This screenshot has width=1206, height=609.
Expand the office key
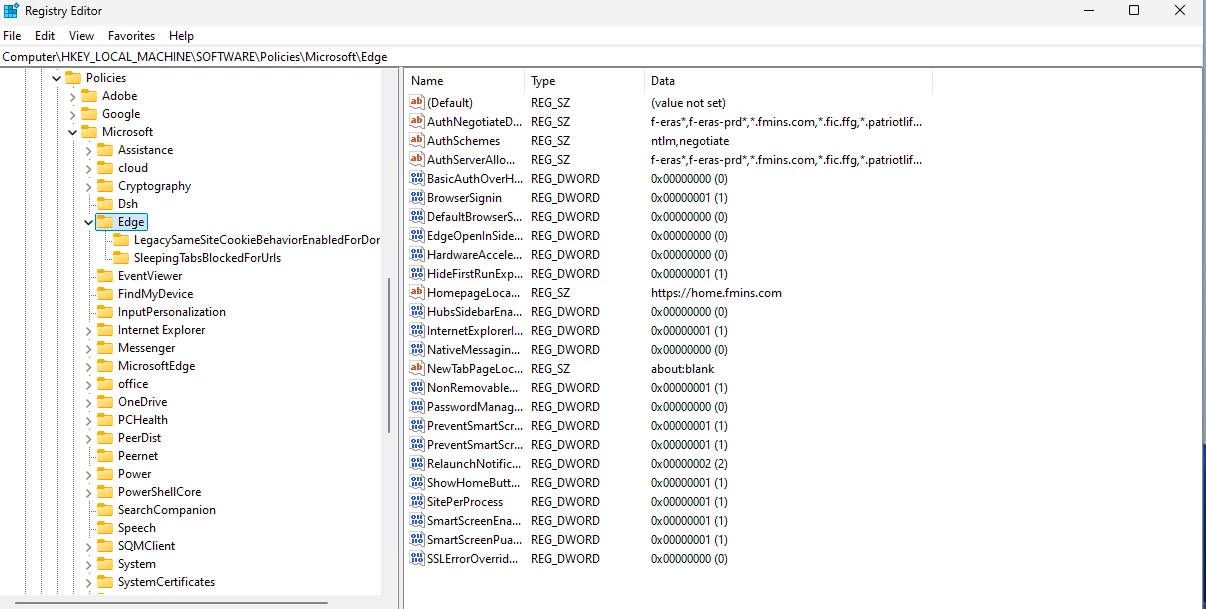pos(88,384)
